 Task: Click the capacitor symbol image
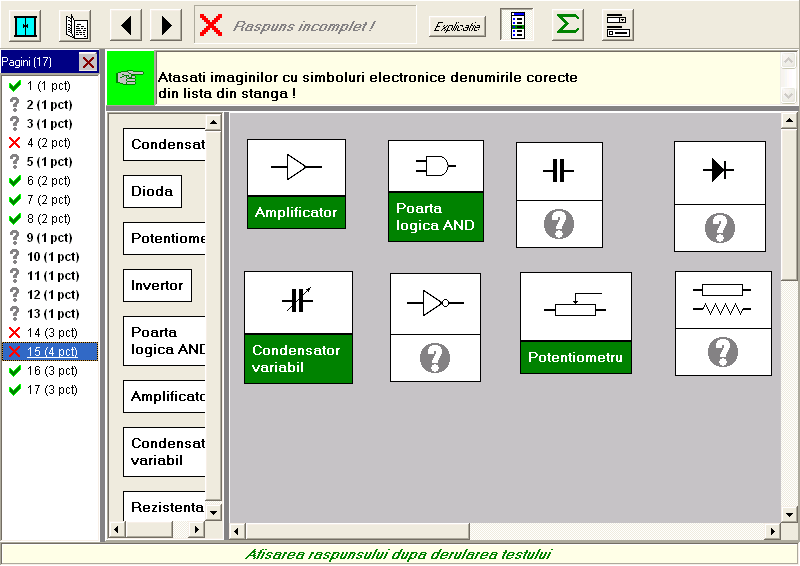(559, 171)
